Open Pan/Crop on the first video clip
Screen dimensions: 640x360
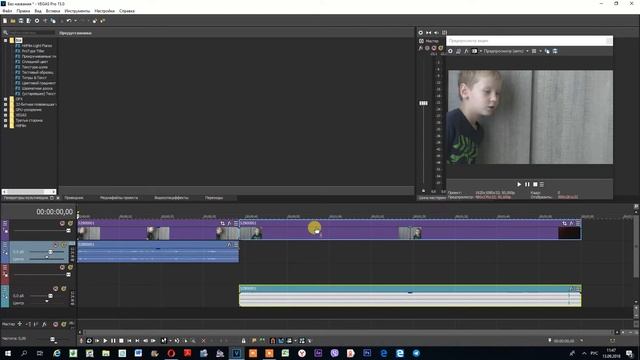coord(222,223)
